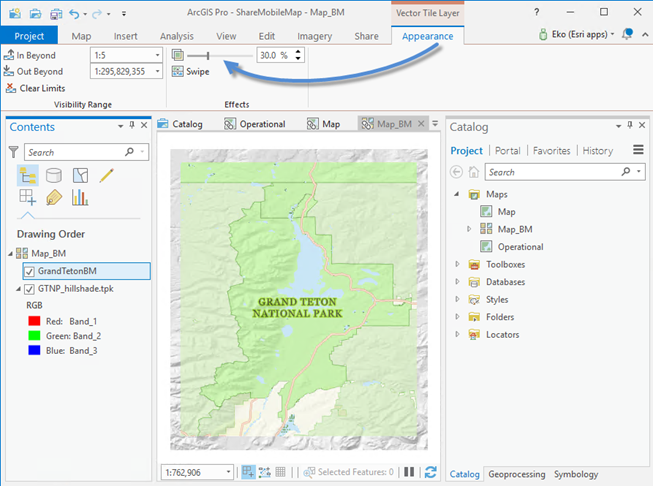The image size is (653, 486).
Task: Open project using the folder icon
Action: click(x=35, y=13)
